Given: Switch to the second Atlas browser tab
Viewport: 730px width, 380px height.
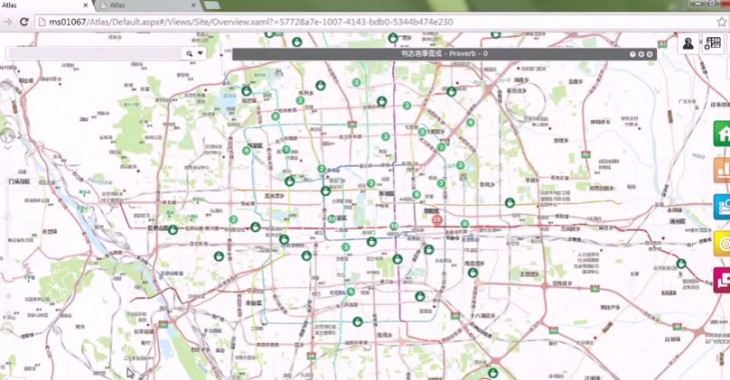Looking at the screenshot, I should 148,6.
